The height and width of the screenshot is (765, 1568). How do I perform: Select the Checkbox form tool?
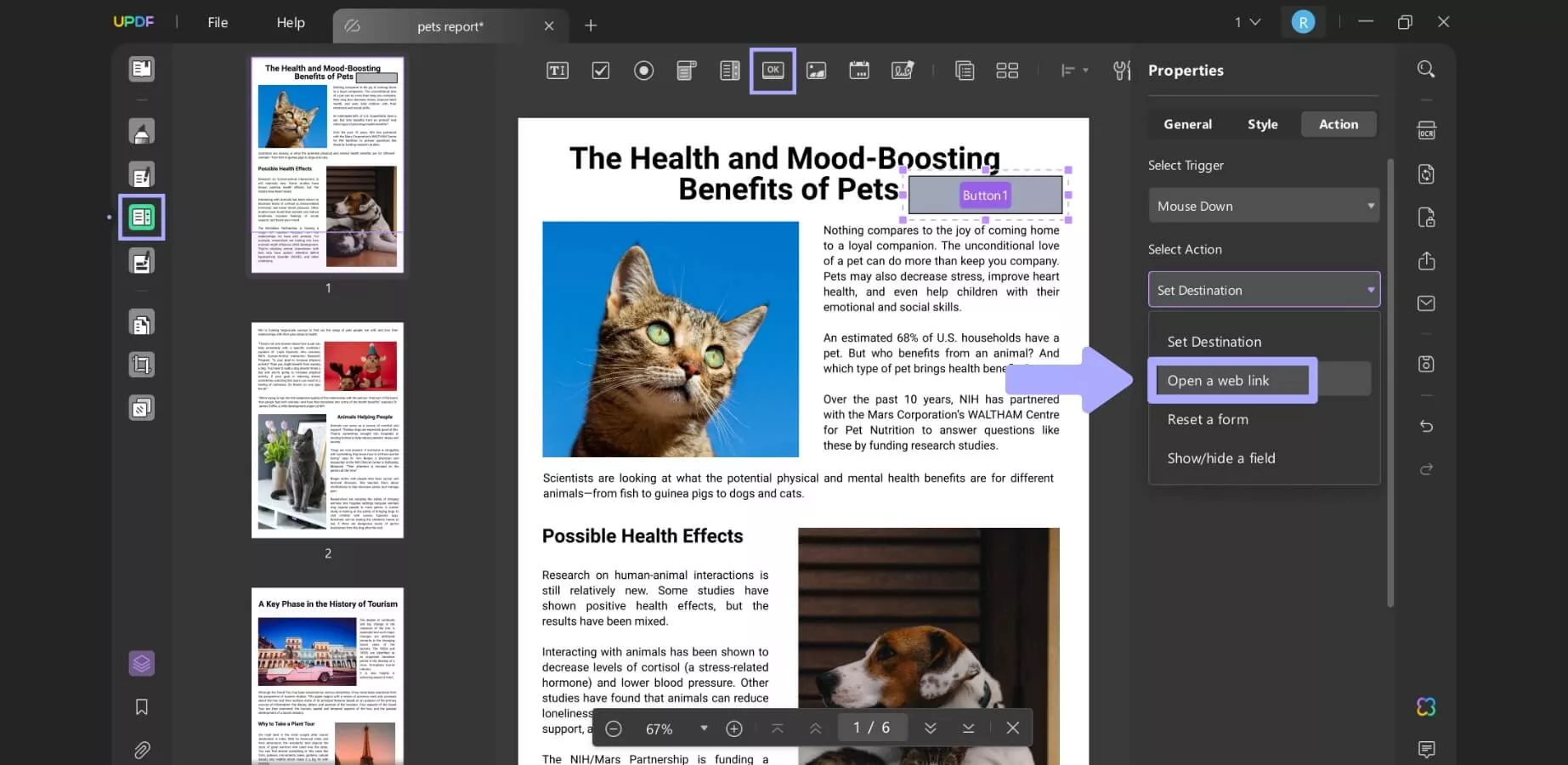point(601,71)
